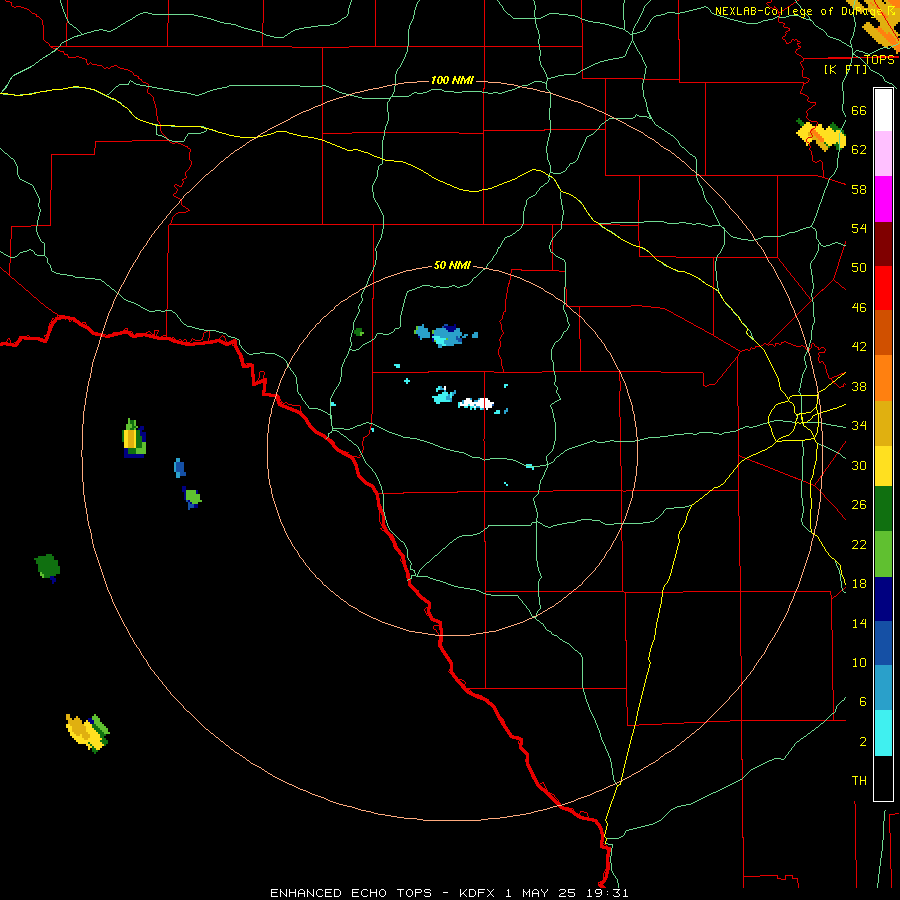Click the white echo top near the radar center

pos(476,404)
